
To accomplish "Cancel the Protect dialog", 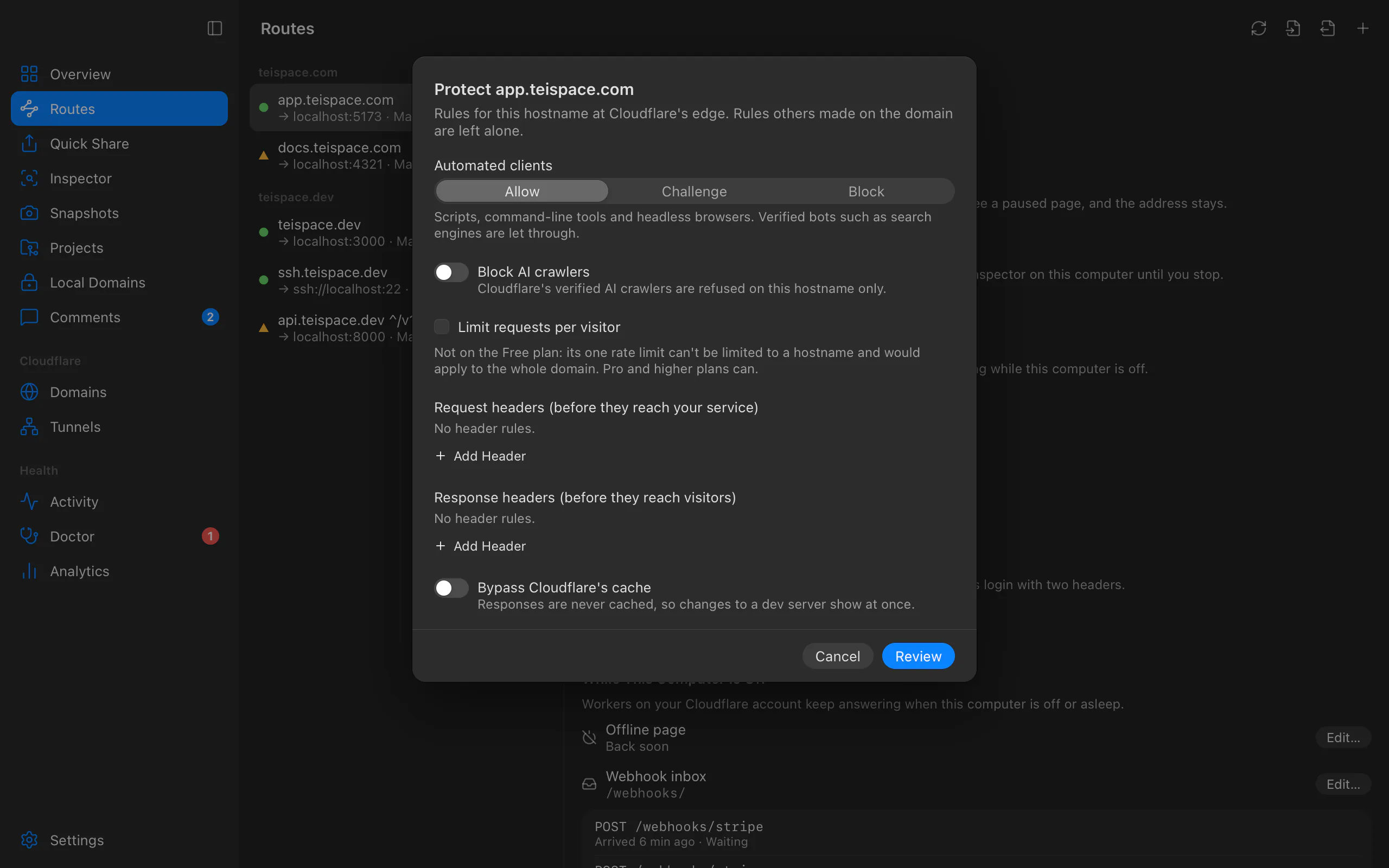I will [837, 656].
